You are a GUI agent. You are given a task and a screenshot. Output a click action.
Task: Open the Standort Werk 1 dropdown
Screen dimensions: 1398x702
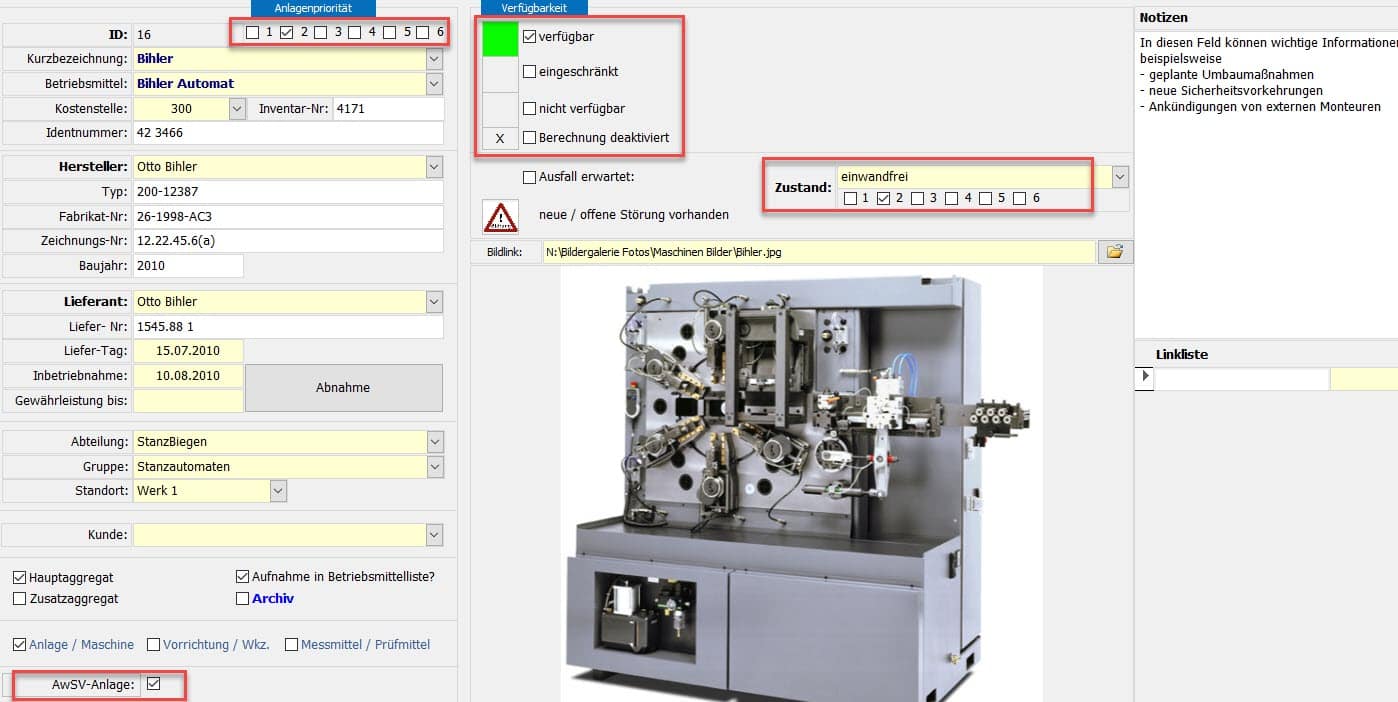pos(278,491)
